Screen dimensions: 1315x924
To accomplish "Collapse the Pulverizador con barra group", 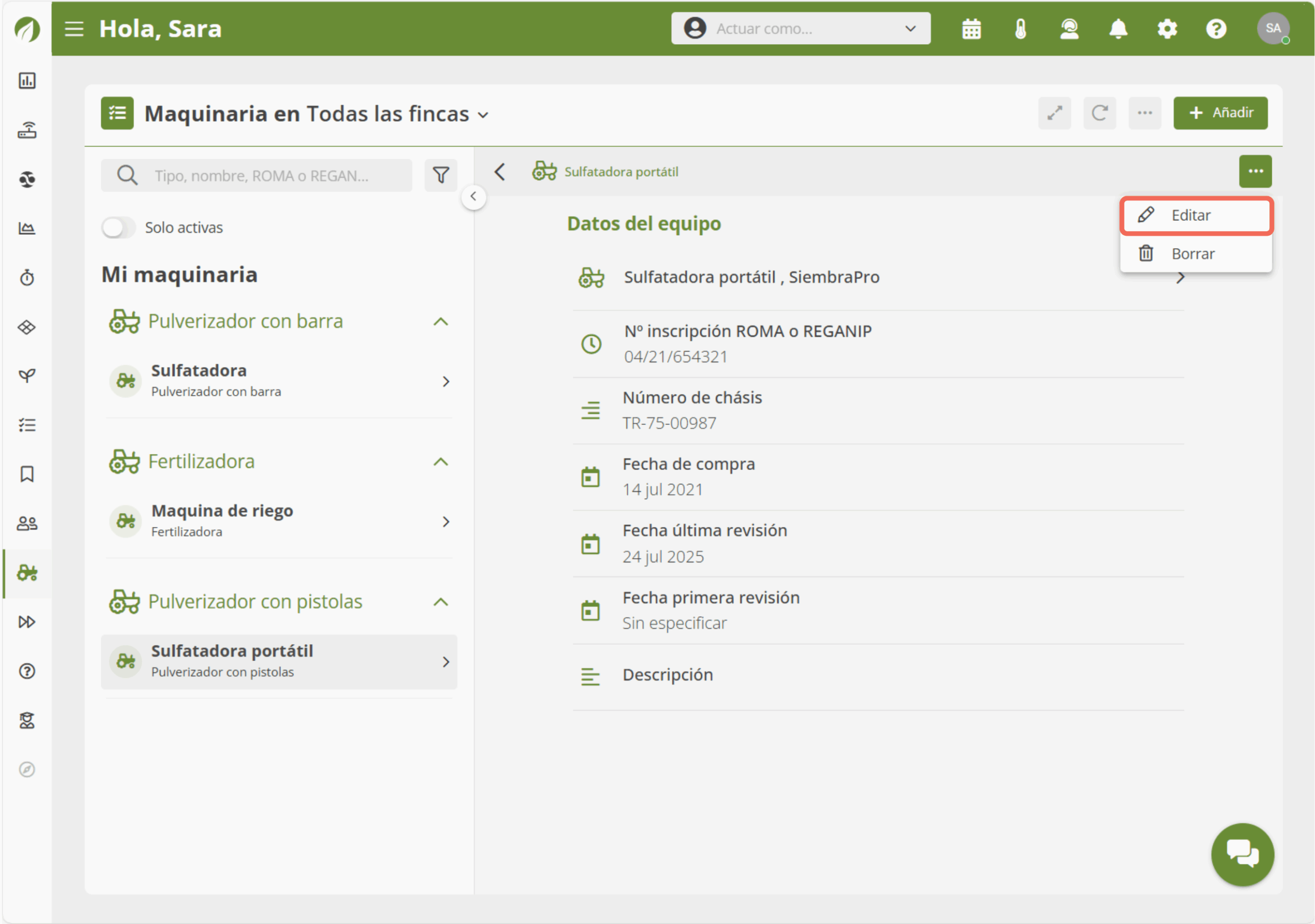I will tap(440, 322).
